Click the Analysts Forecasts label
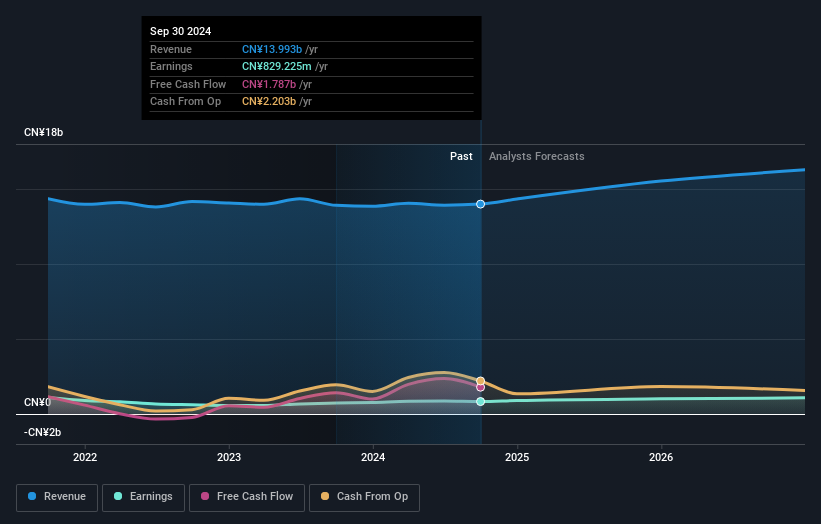The width and height of the screenshot is (821, 524). coord(537,157)
